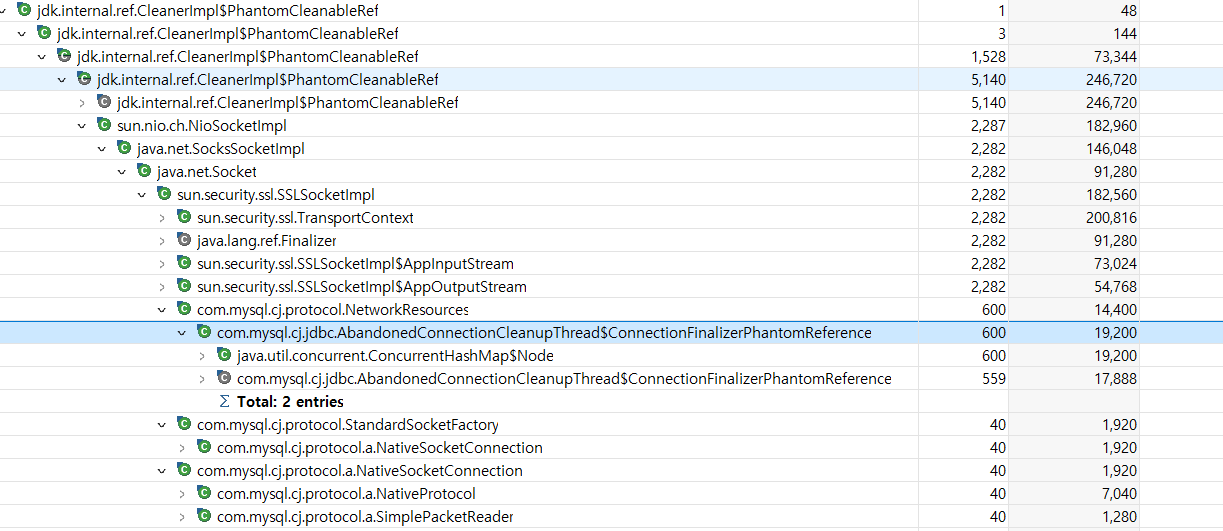Click the 54,768 heap value
Screen dimensions: 1223x531
(1115, 286)
